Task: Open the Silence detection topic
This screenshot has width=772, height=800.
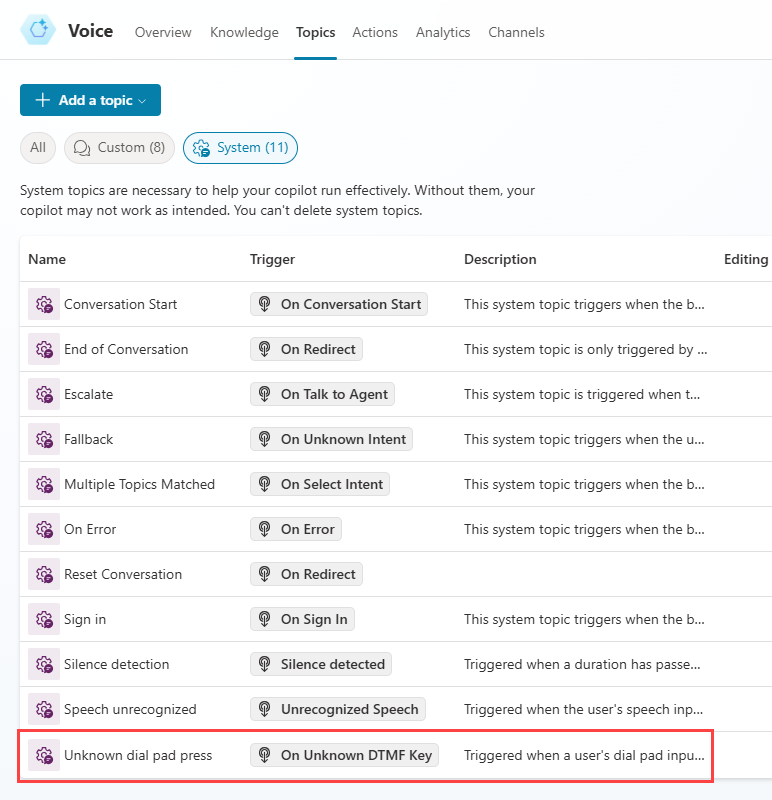Action: click(x=116, y=664)
